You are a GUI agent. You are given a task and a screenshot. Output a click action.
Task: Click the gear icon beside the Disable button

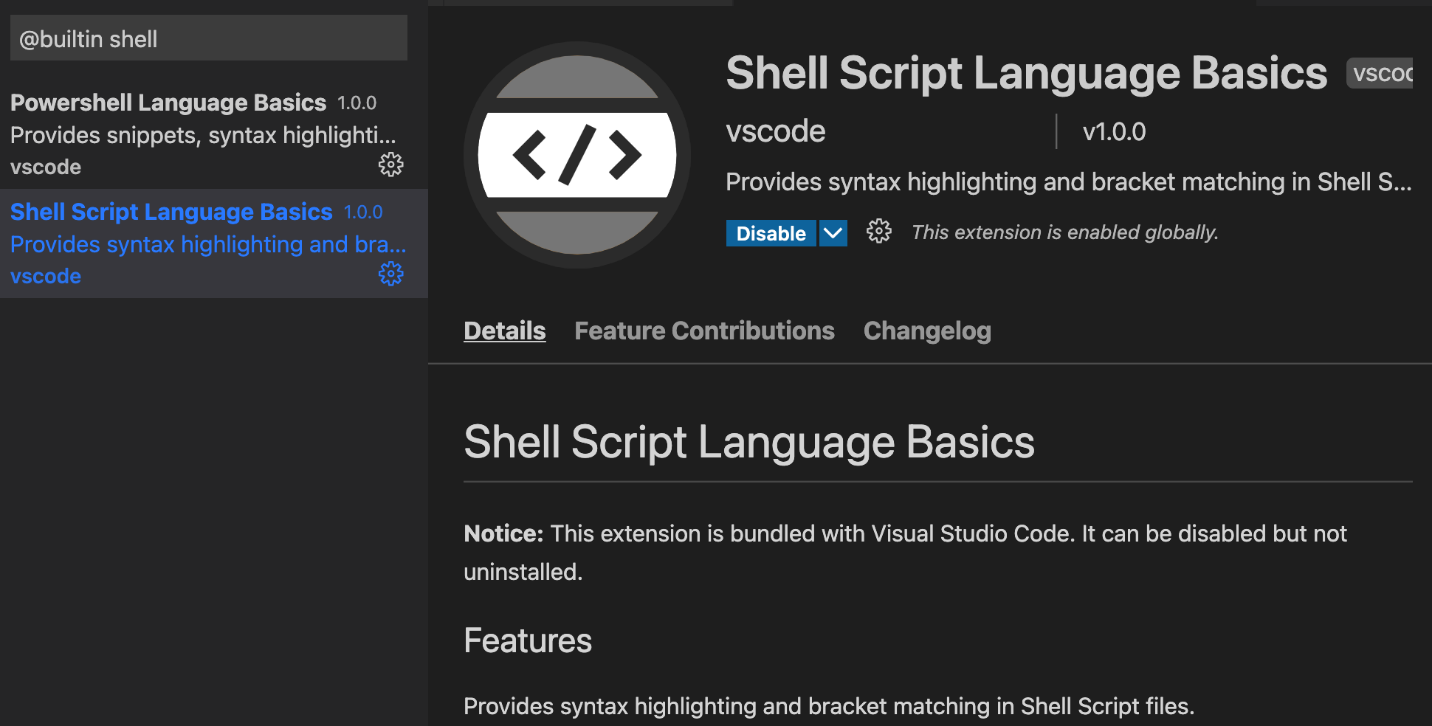click(x=879, y=232)
